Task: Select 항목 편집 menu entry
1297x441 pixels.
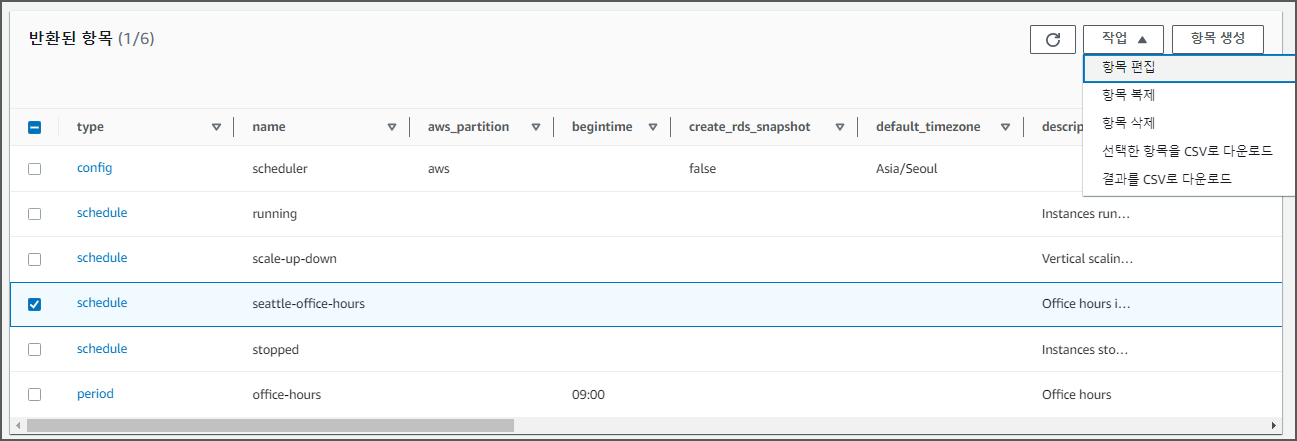Action: [1189, 67]
